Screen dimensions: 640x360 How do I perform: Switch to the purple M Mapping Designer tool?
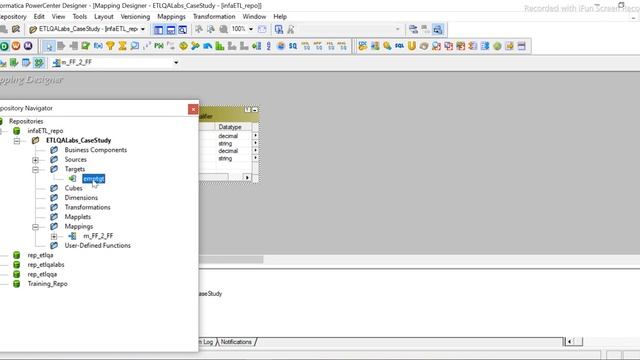click(x=28, y=46)
